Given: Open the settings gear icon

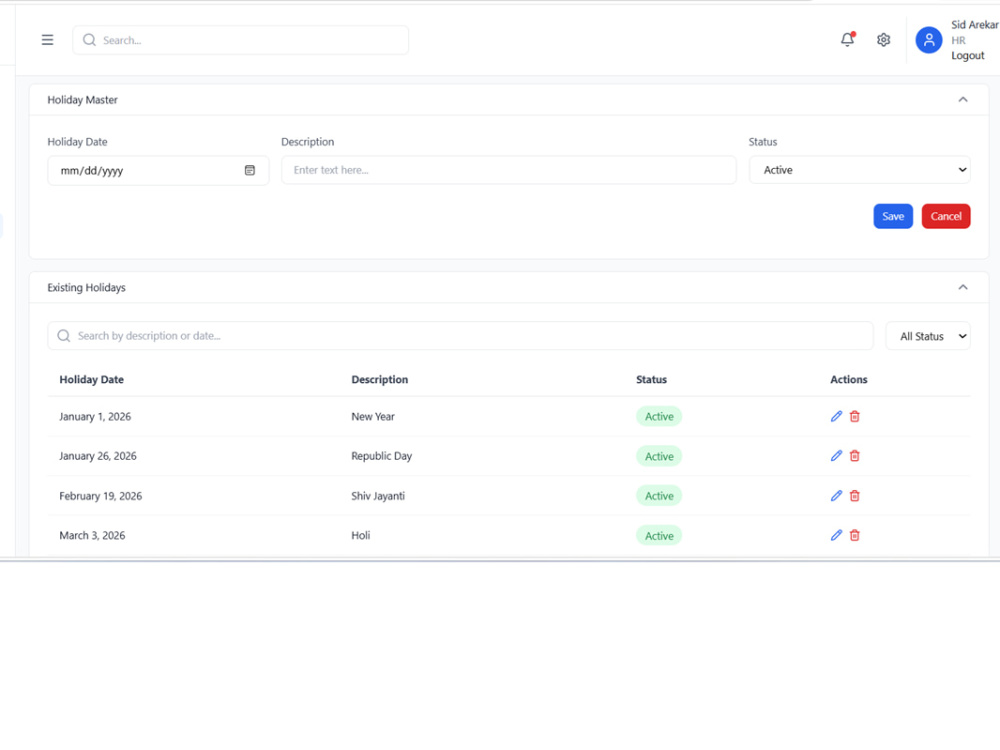Looking at the screenshot, I should (883, 40).
